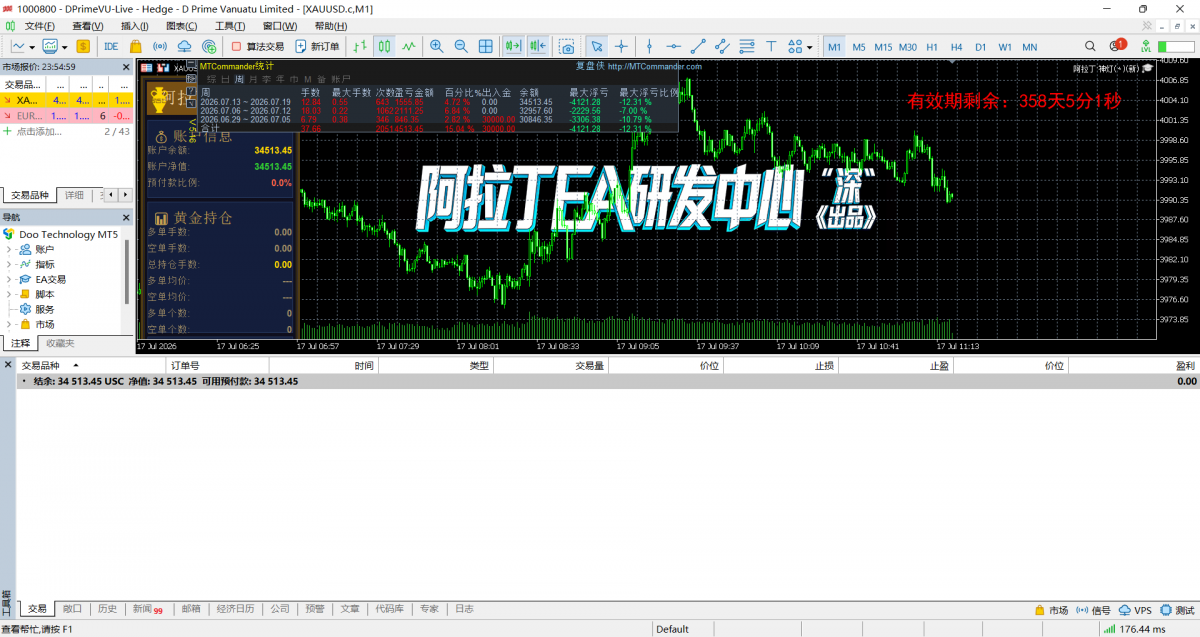Click the 信号 status bar button
The height and width of the screenshot is (637, 1200).
click(x=1093, y=609)
